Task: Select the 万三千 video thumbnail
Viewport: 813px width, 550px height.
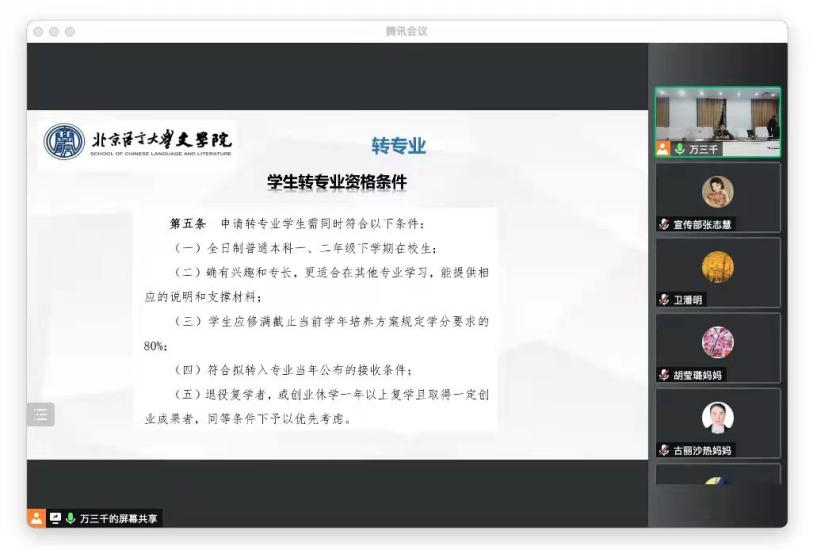Action: 717,118
